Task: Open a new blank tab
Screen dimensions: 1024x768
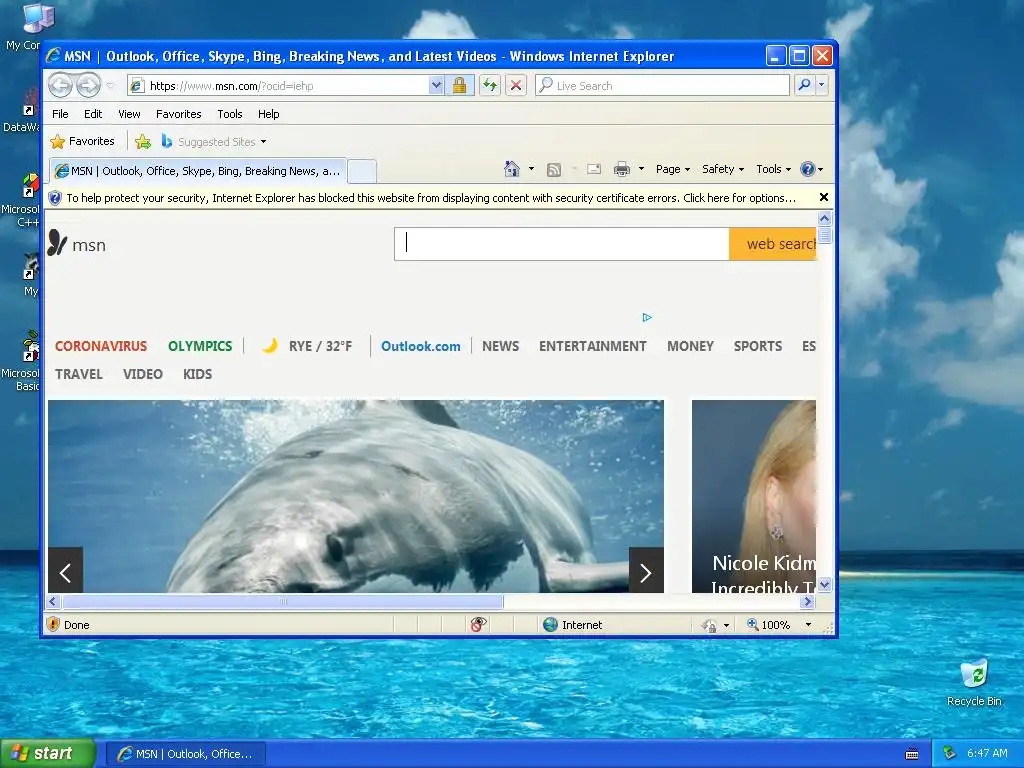Action: (362, 172)
